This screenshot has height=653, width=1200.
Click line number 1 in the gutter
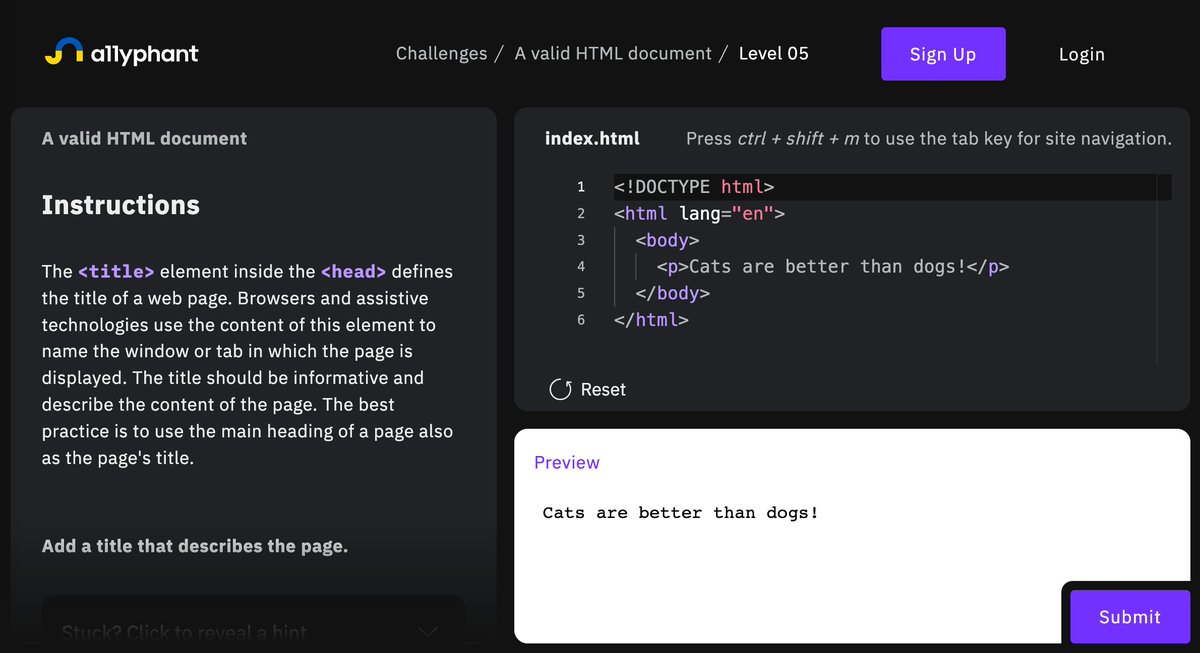click(580, 187)
